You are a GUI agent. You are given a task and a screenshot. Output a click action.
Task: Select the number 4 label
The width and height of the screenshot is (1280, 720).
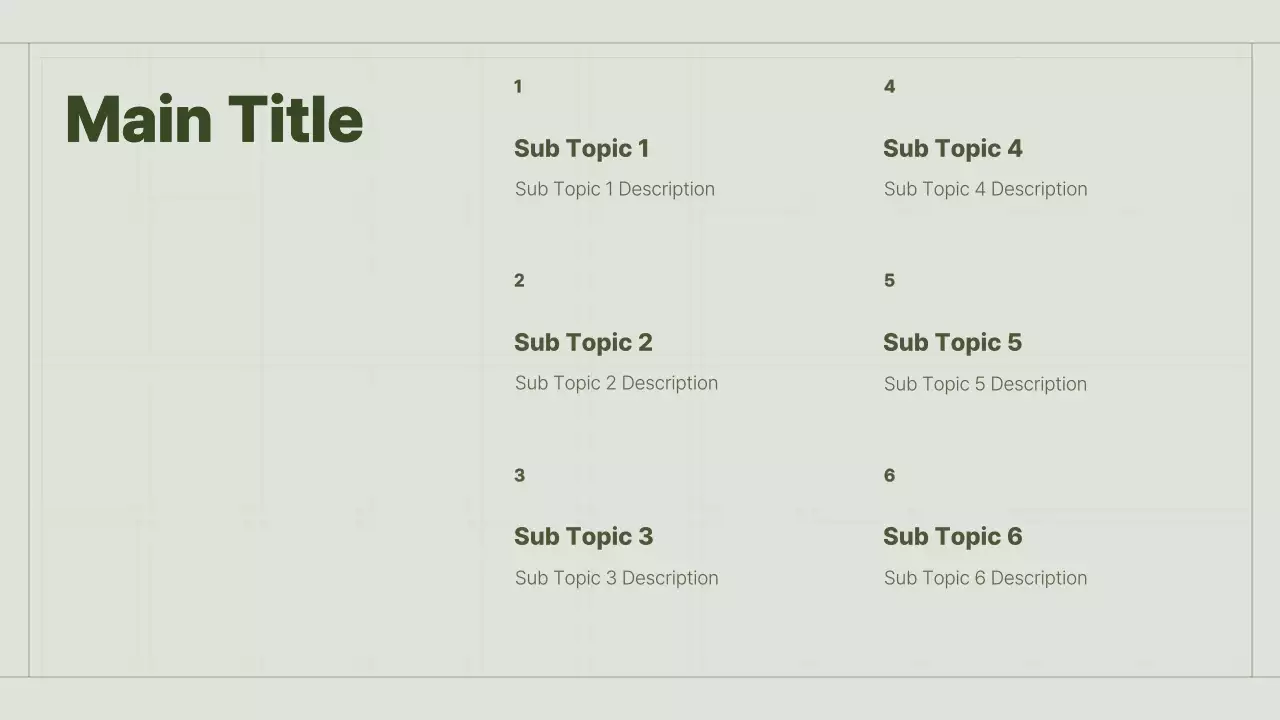pyautogui.click(x=889, y=87)
